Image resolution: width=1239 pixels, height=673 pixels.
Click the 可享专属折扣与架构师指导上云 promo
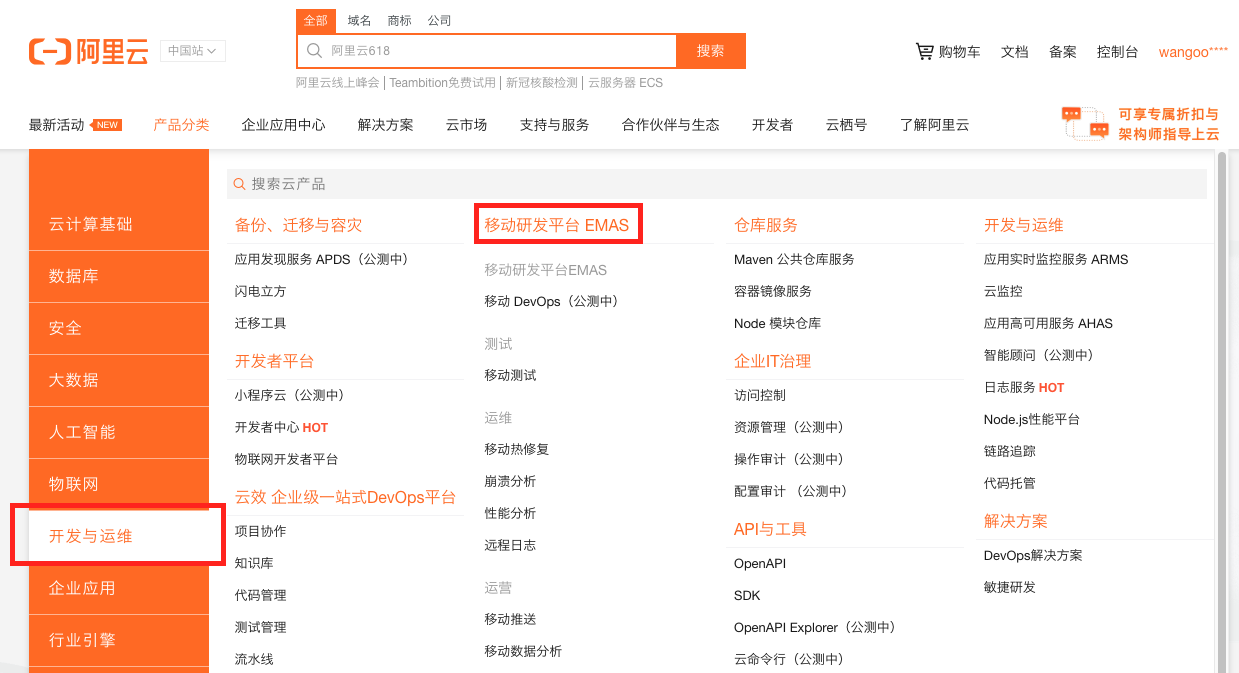1168,124
